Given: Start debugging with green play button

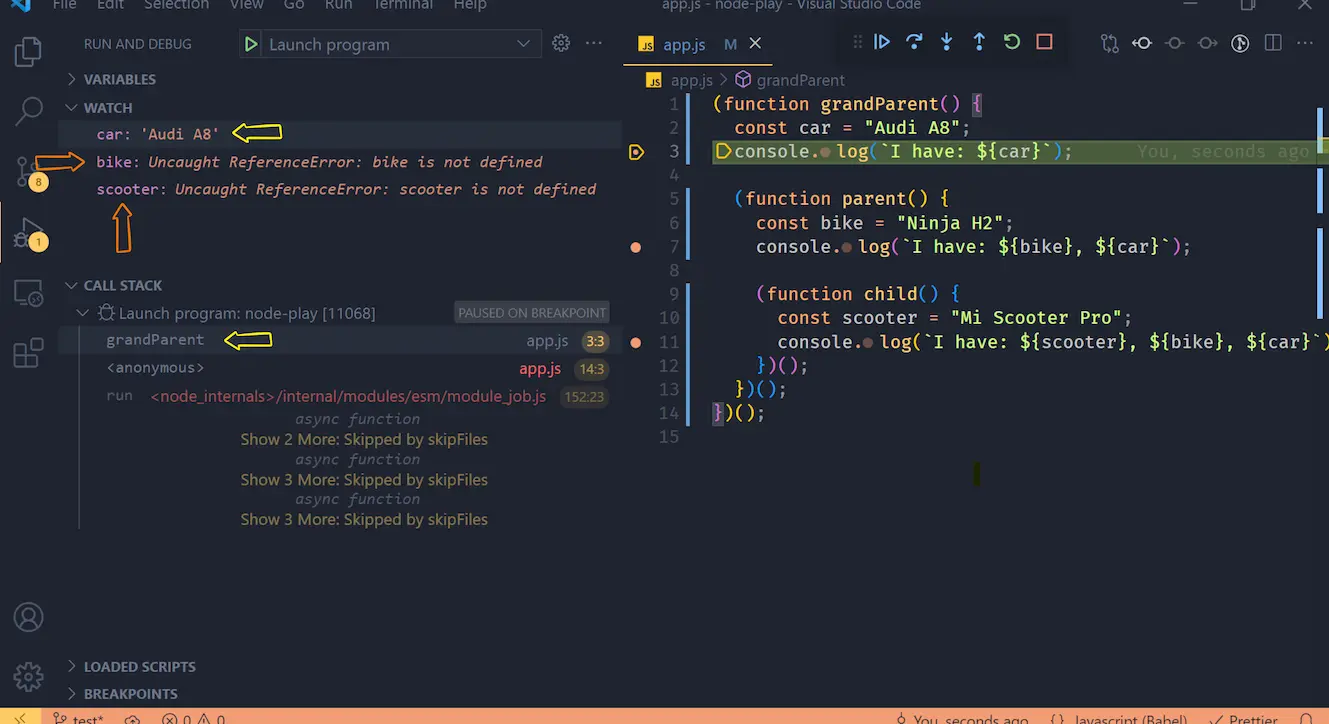Looking at the screenshot, I should (x=251, y=44).
